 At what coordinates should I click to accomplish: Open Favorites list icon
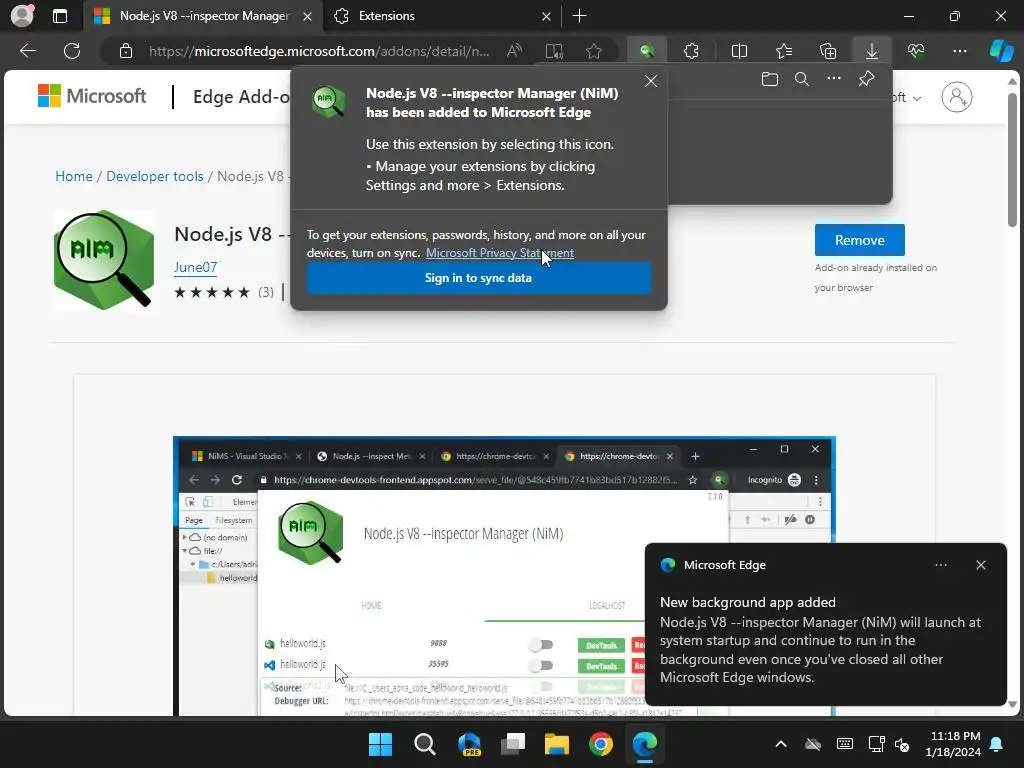784,51
